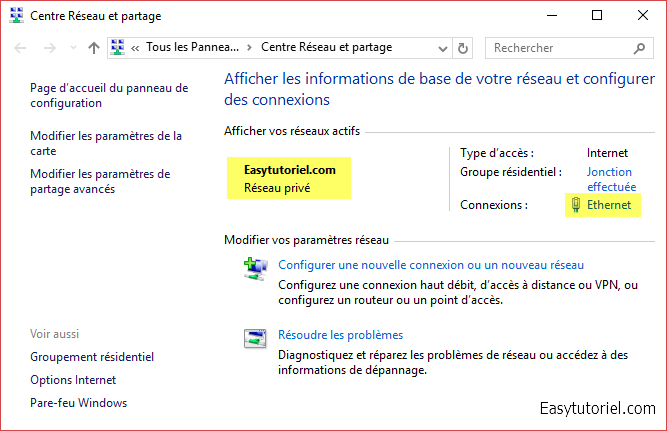Open Modifier les paramètres de la carte
Screen dimensions: 667x431
click(x=106, y=143)
